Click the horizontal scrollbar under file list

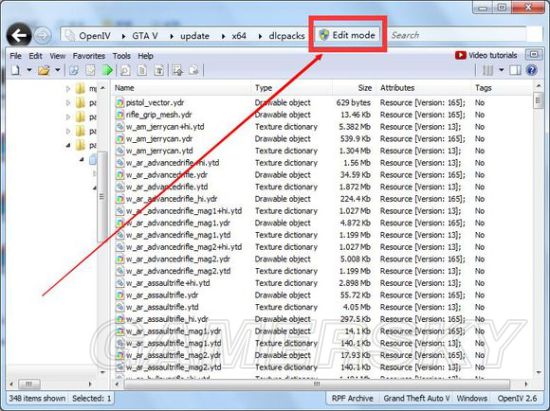point(317,384)
